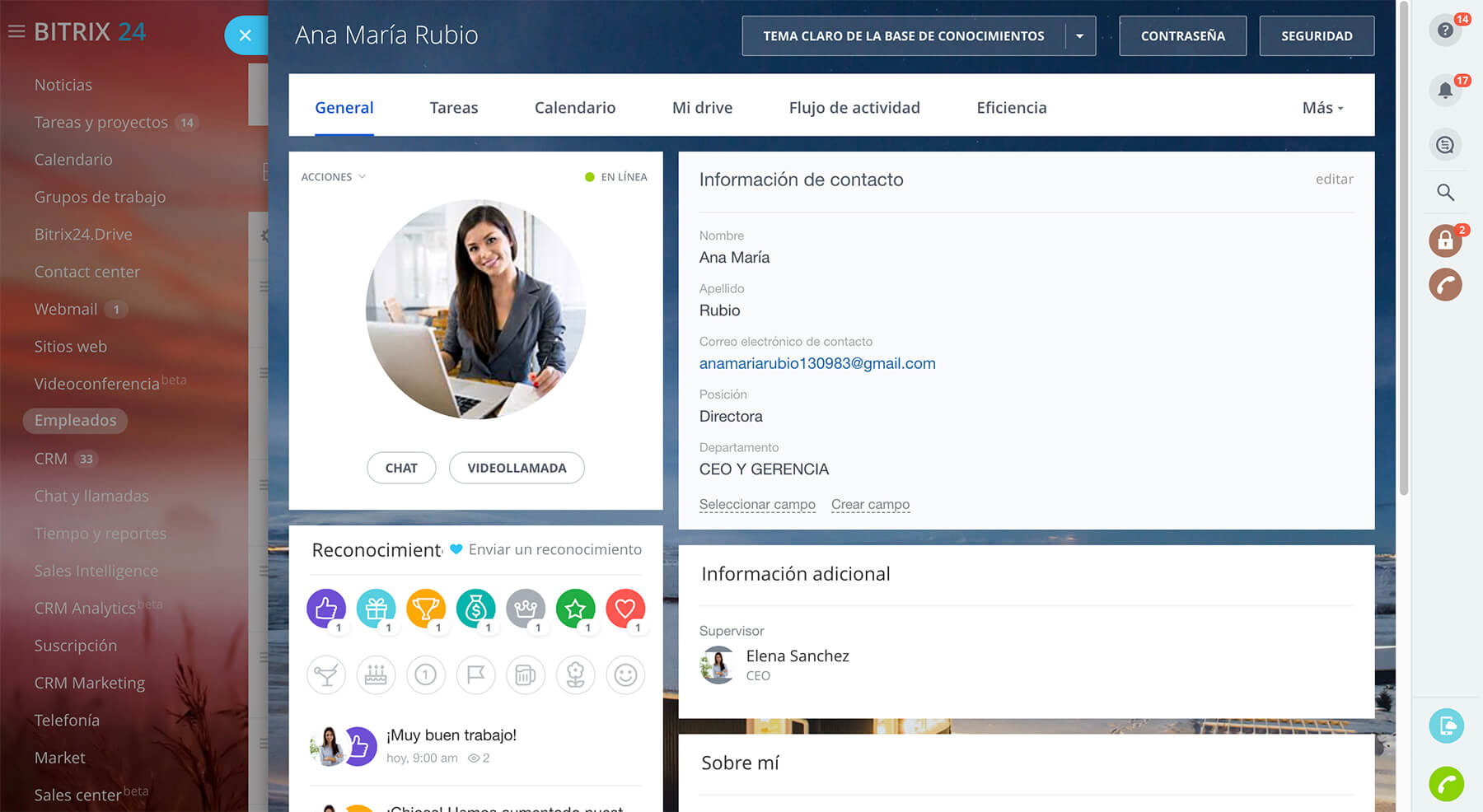Choose the trophy recognition badge
The image size is (1483, 812).
(426, 609)
